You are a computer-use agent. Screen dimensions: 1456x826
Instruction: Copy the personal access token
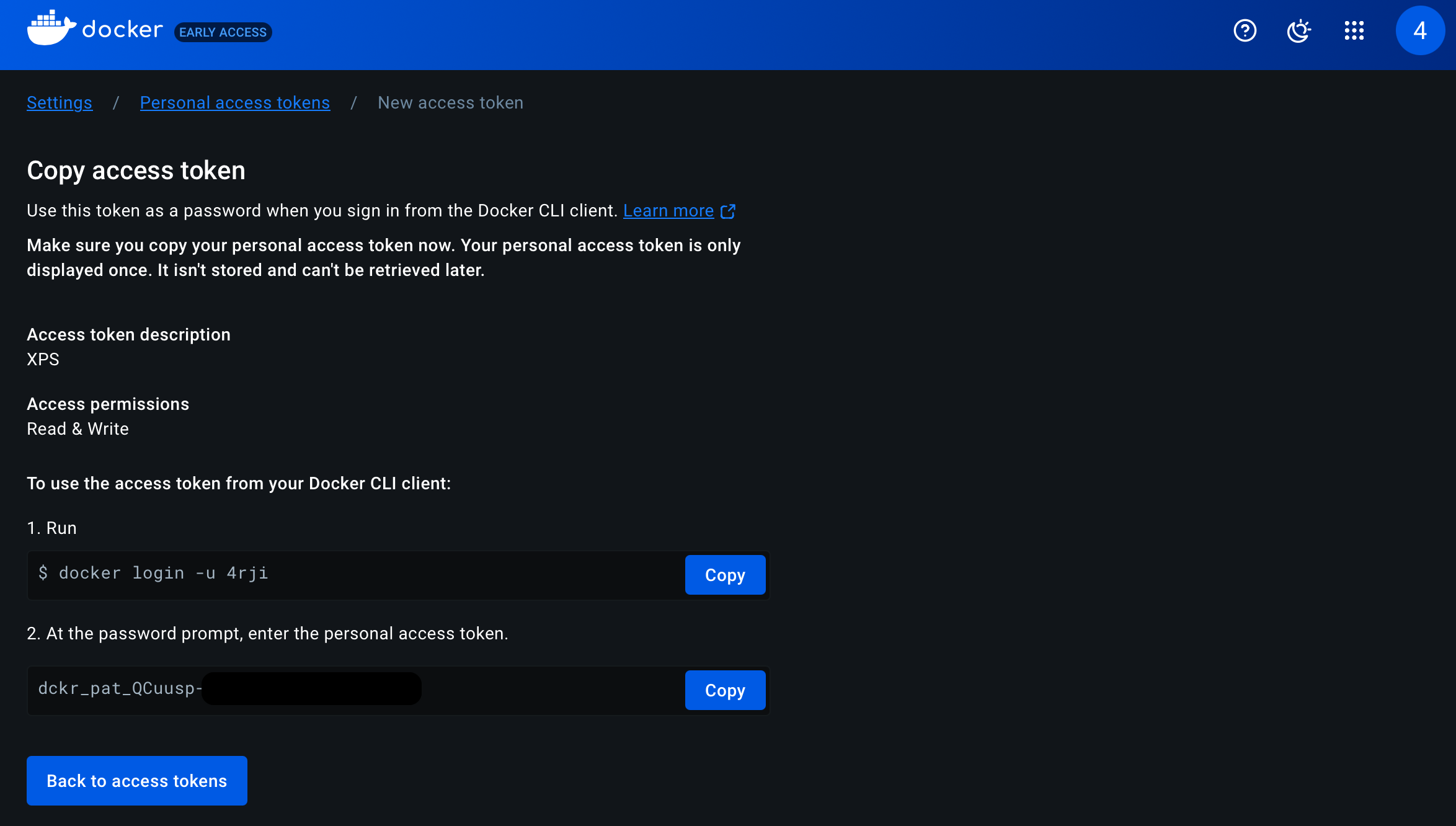(x=725, y=690)
